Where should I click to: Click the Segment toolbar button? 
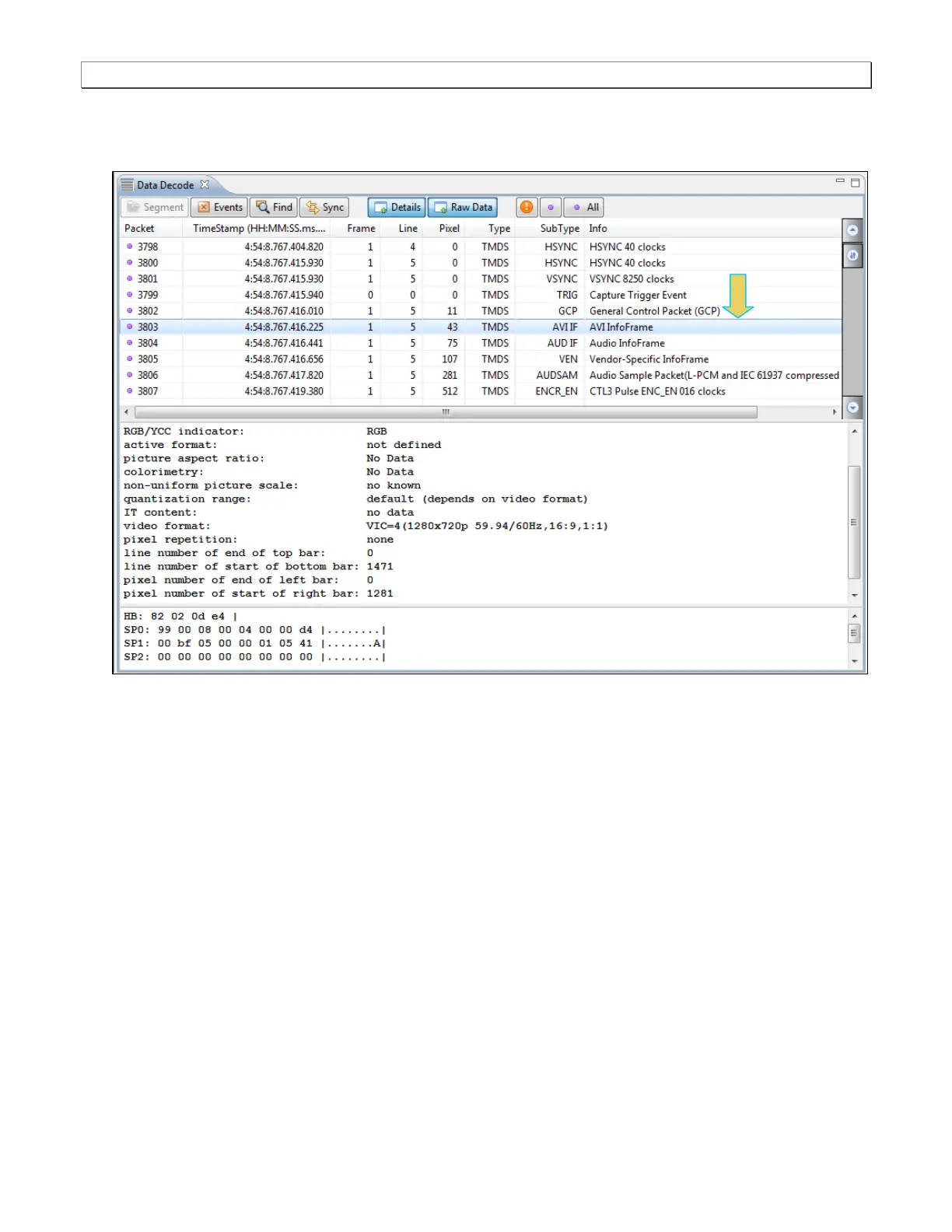(x=155, y=208)
